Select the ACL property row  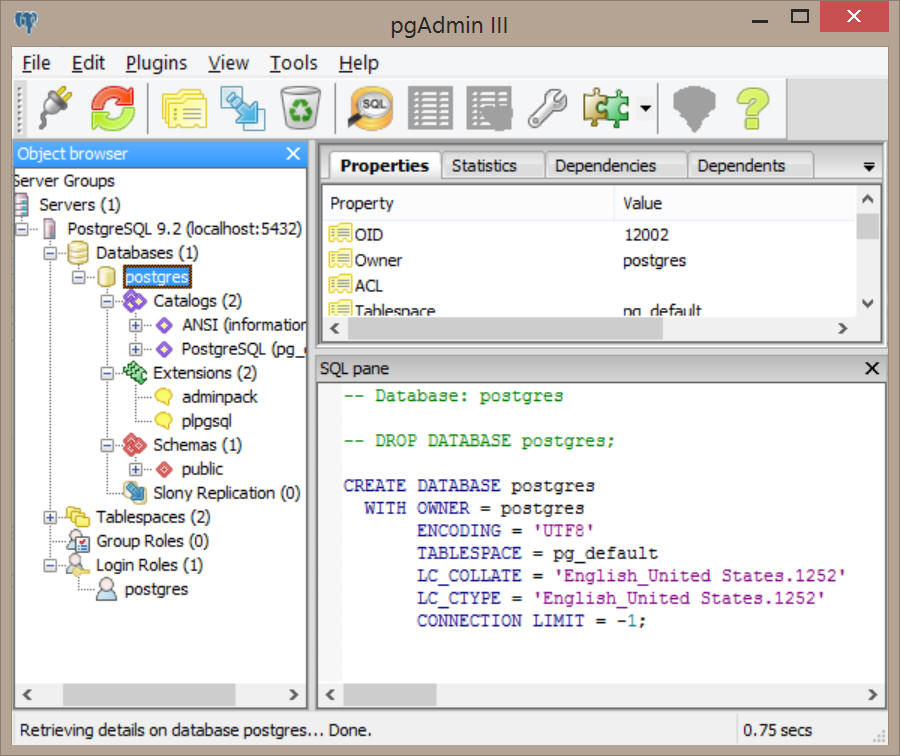click(590, 286)
